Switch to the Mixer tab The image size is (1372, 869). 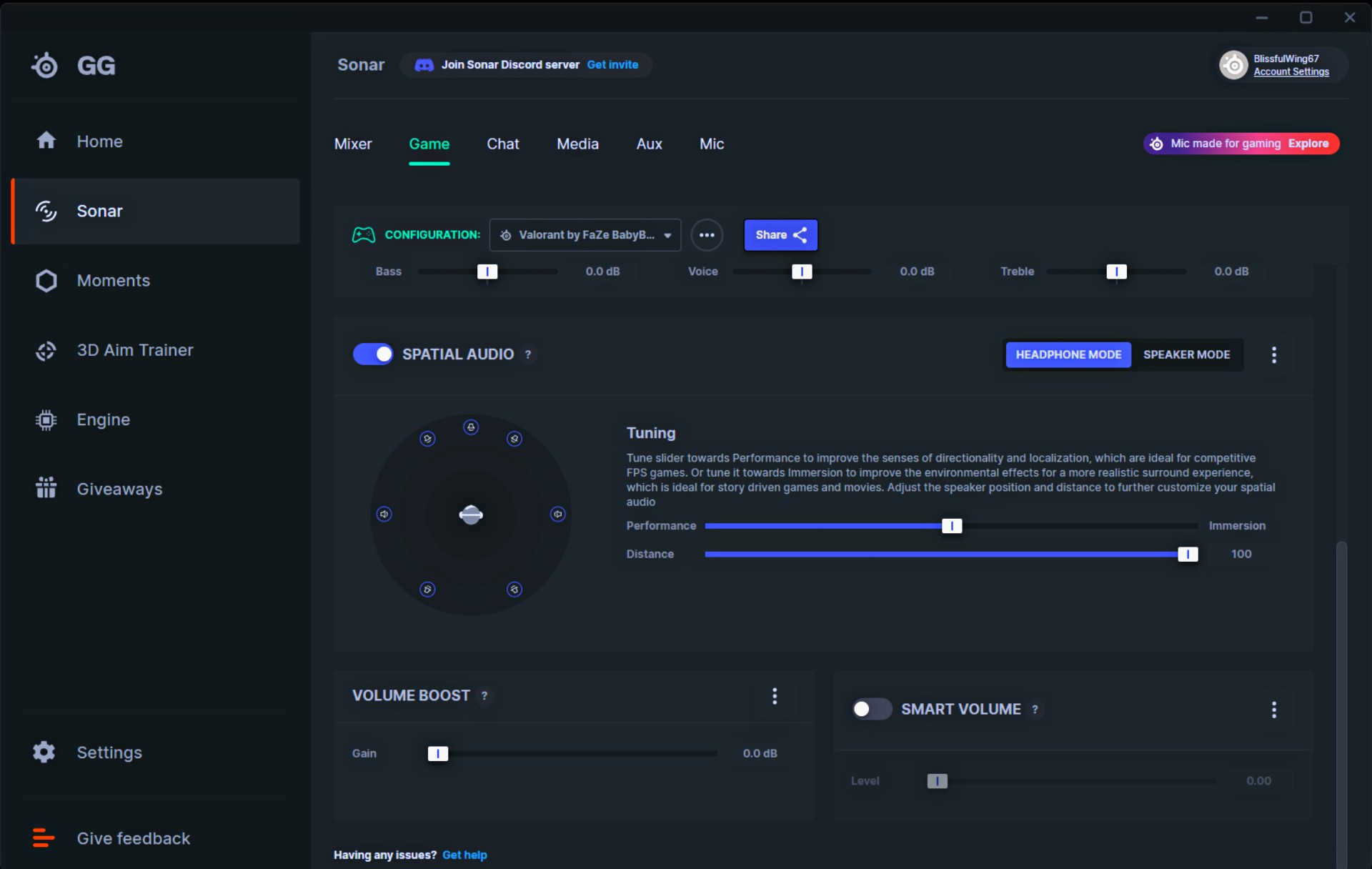(x=353, y=144)
